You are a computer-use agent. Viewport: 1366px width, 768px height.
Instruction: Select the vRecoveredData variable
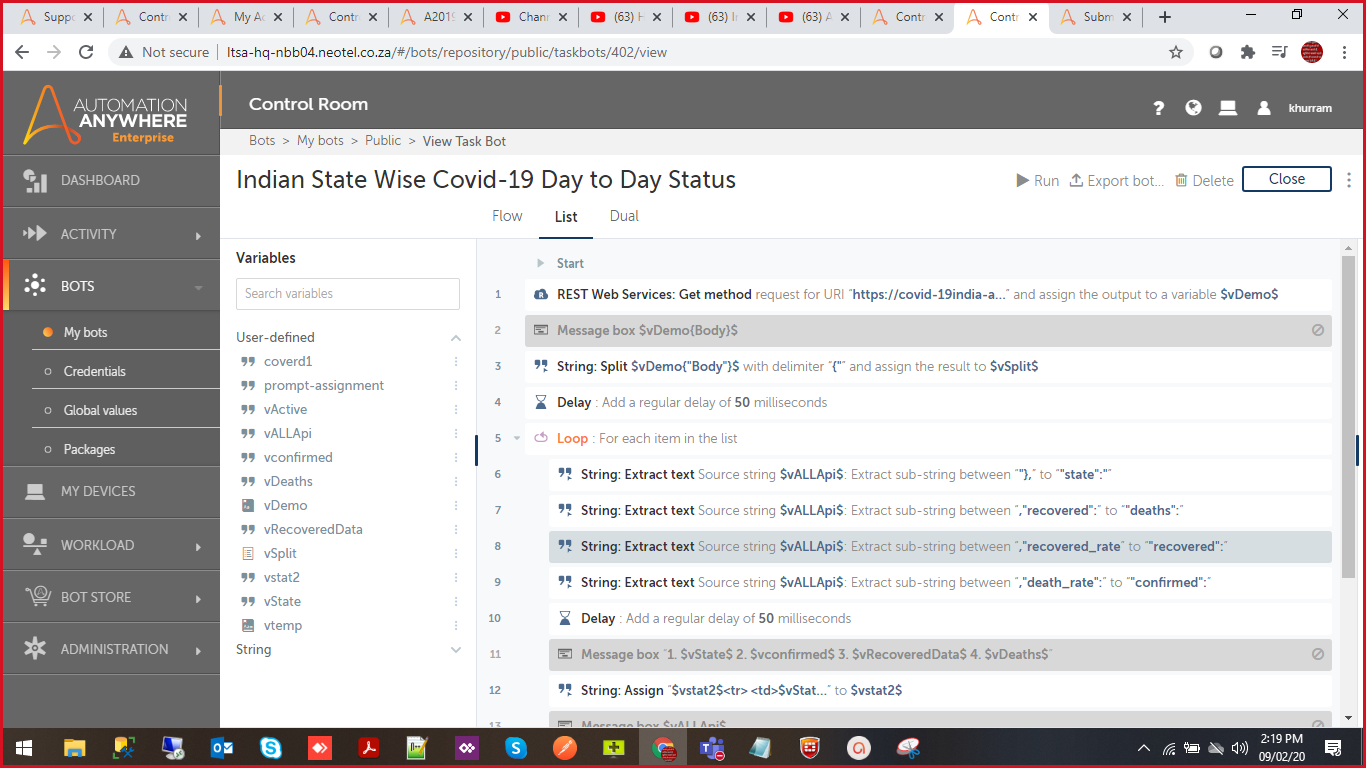(x=313, y=530)
